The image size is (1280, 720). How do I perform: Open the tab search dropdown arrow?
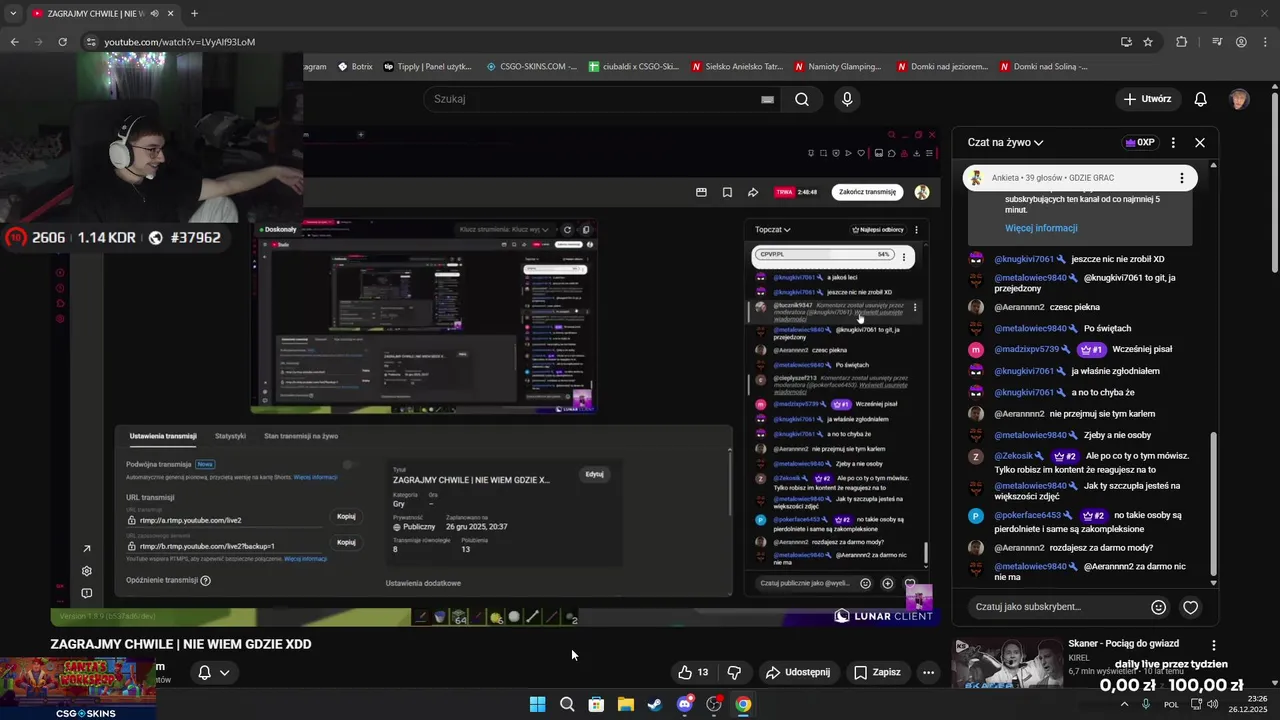(12, 13)
